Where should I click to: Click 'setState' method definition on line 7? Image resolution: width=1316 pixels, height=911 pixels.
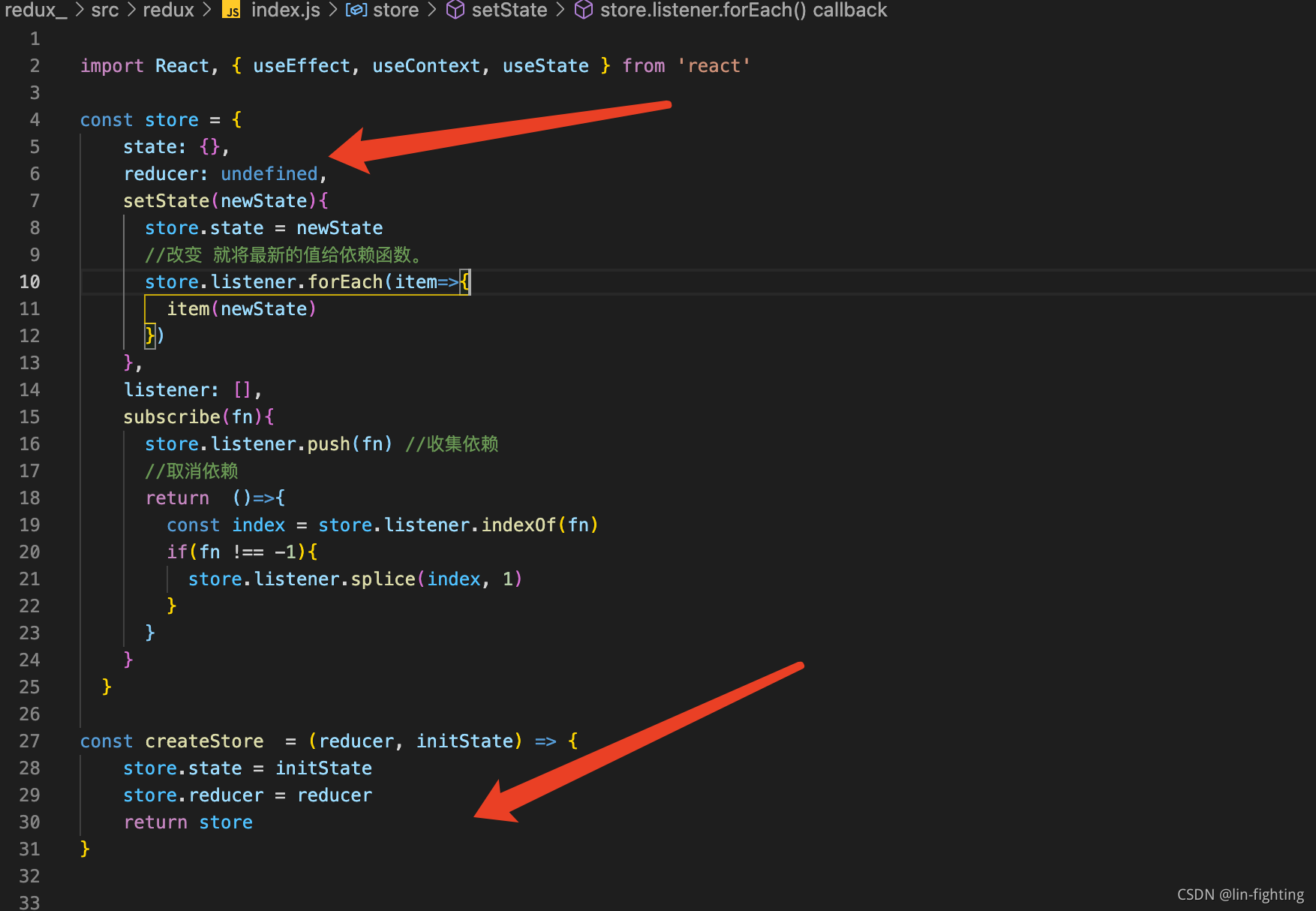click(x=167, y=201)
